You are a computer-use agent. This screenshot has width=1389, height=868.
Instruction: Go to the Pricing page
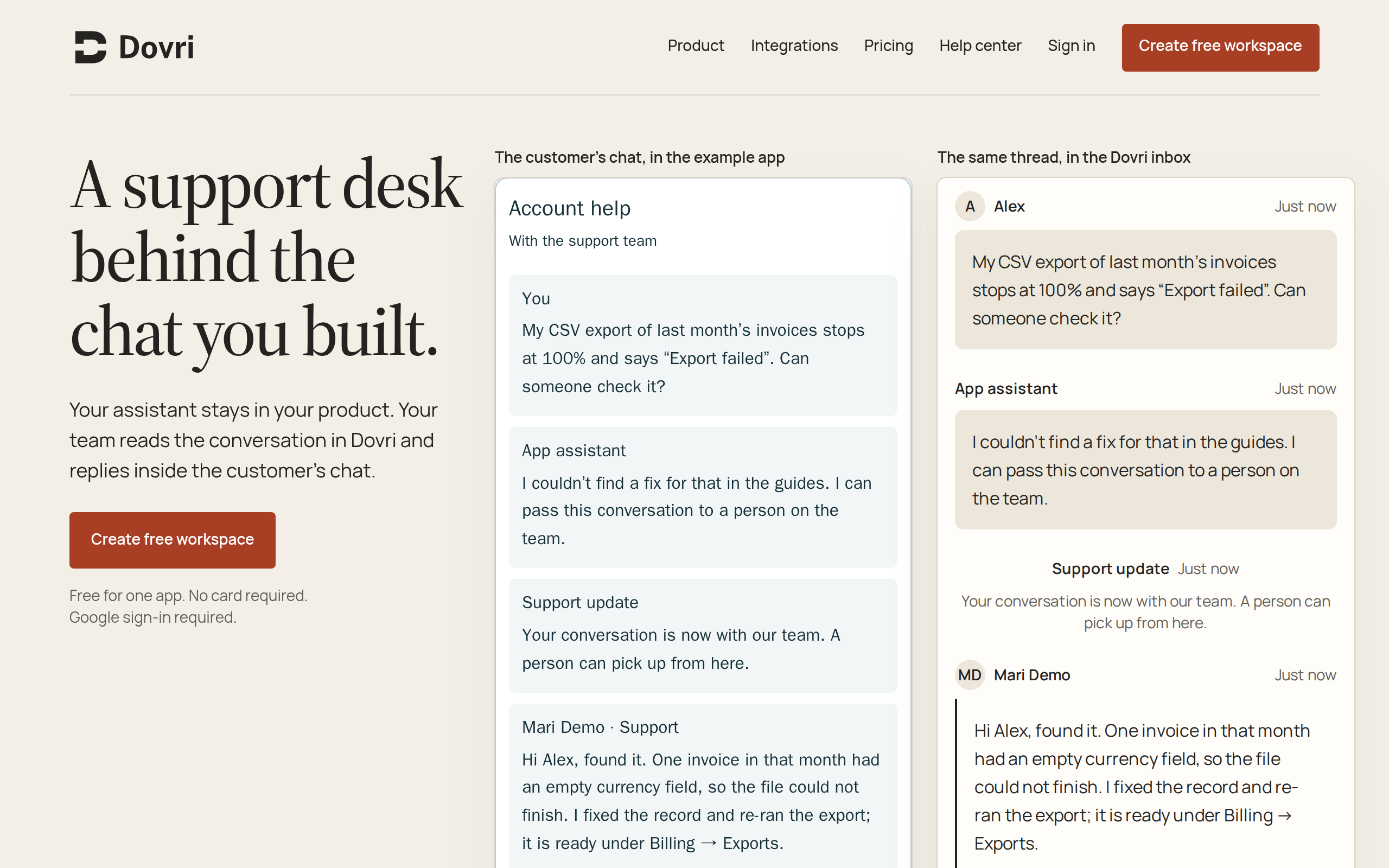[889, 46]
